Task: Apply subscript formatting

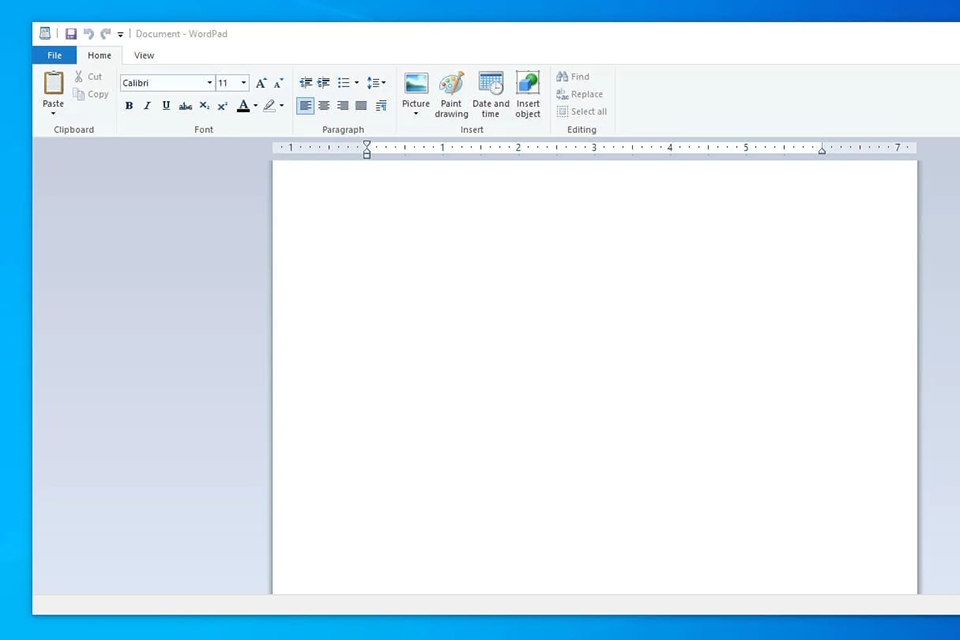Action: point(204,105)
